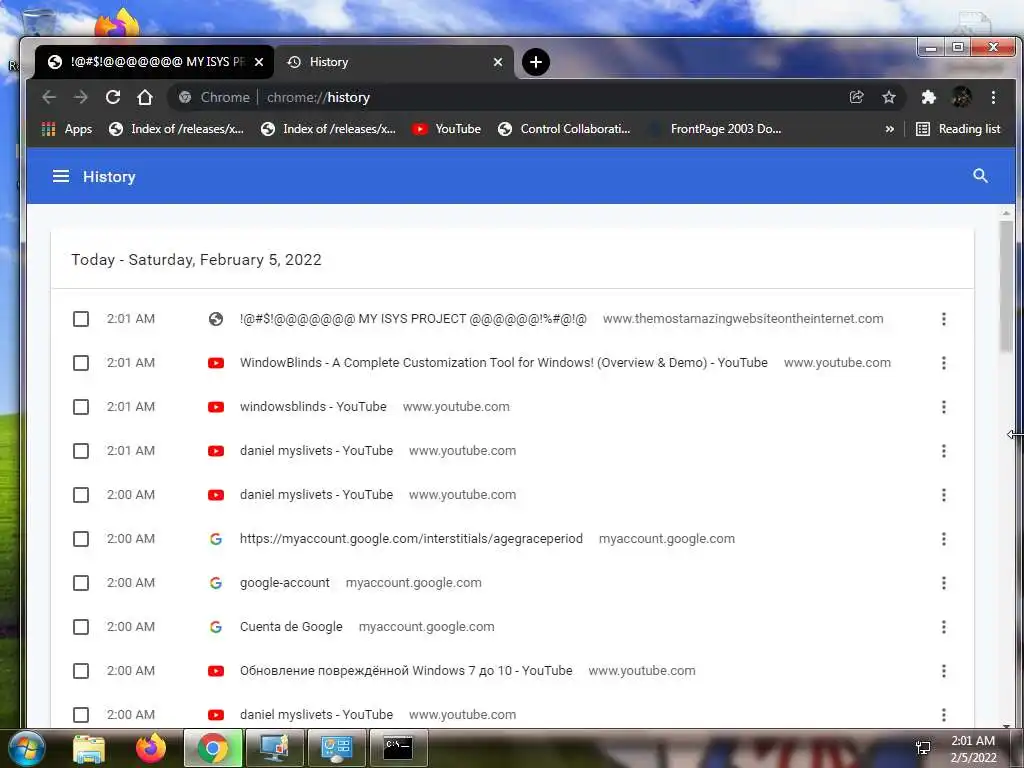Open actions menu for WindowBlinds Customization entry
Viewport: 1024px width, 768px height.
coord(944,363)
